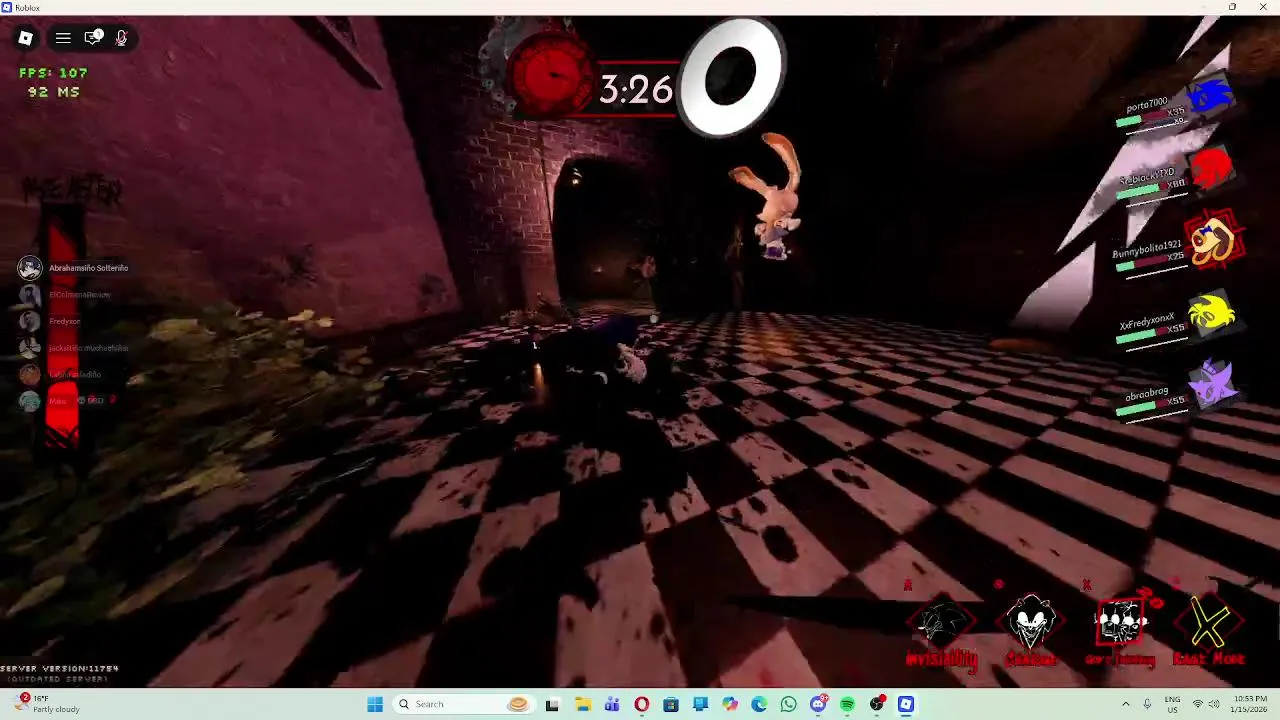Open Opera browser in the taskbar
This screenshot has height=720, width=1280.
coord(641,704)
